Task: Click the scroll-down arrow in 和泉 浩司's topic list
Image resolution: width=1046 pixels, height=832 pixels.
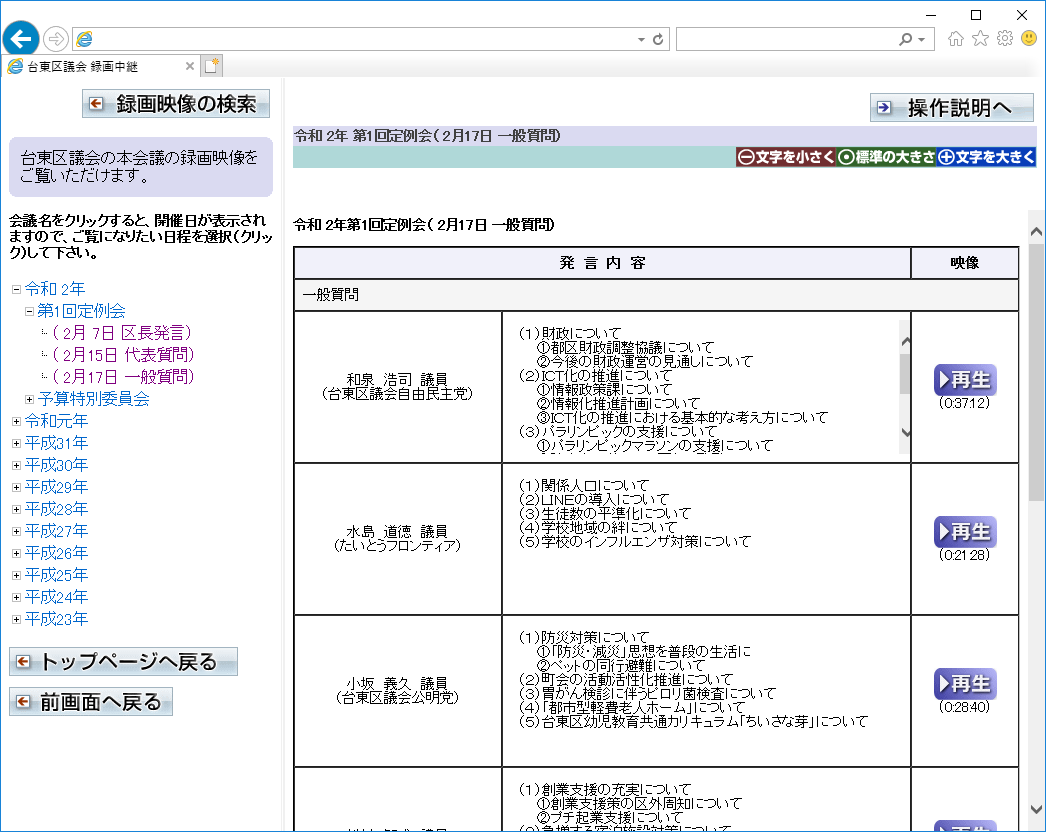Action: 905,432
